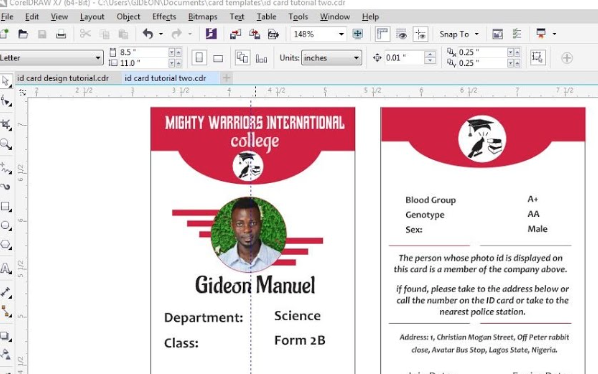This screenshot has width=598, height=374.
Task: Select the Pick tool
Action: (x=6, y=82)
